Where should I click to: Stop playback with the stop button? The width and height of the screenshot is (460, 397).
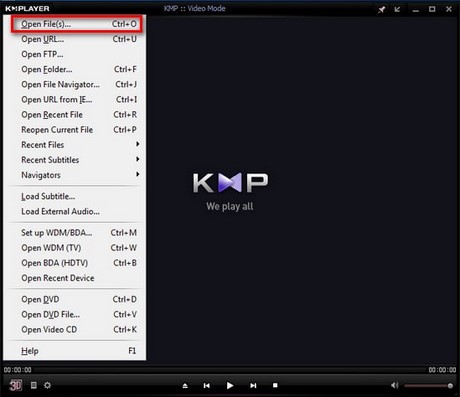(x=275, y=385)
